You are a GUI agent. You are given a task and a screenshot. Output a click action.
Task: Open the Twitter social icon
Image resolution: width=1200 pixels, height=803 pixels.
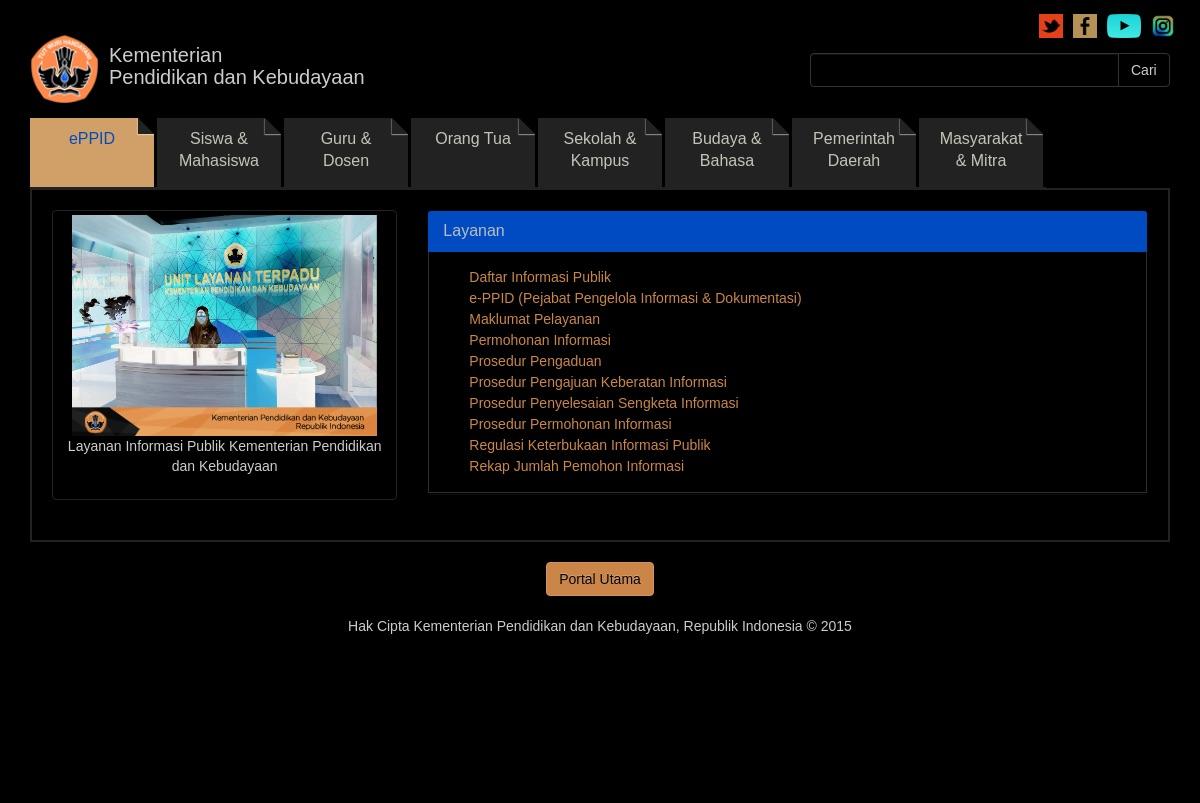coord(1051,26)
